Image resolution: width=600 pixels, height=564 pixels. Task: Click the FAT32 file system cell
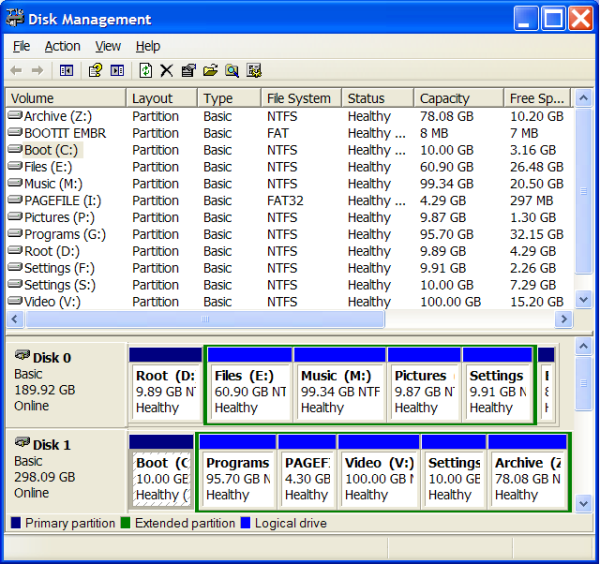click(285, 200)
